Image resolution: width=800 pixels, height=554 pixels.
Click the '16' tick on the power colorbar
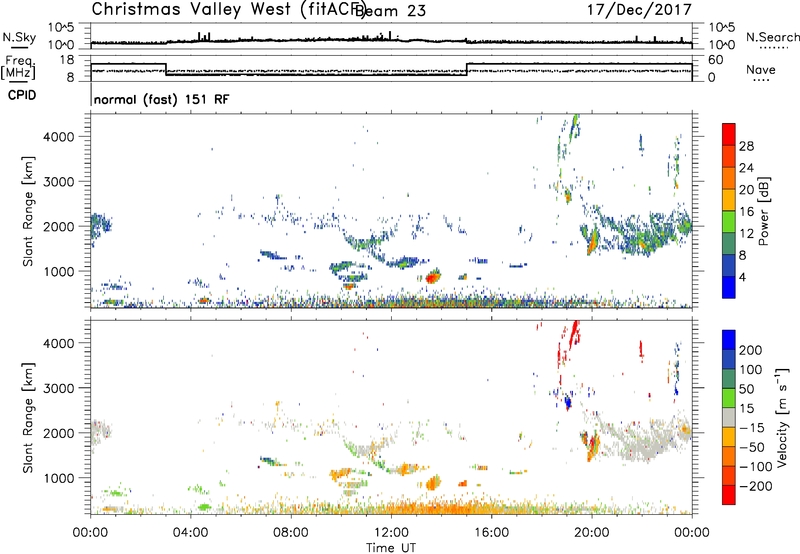(x=746, y=212)
